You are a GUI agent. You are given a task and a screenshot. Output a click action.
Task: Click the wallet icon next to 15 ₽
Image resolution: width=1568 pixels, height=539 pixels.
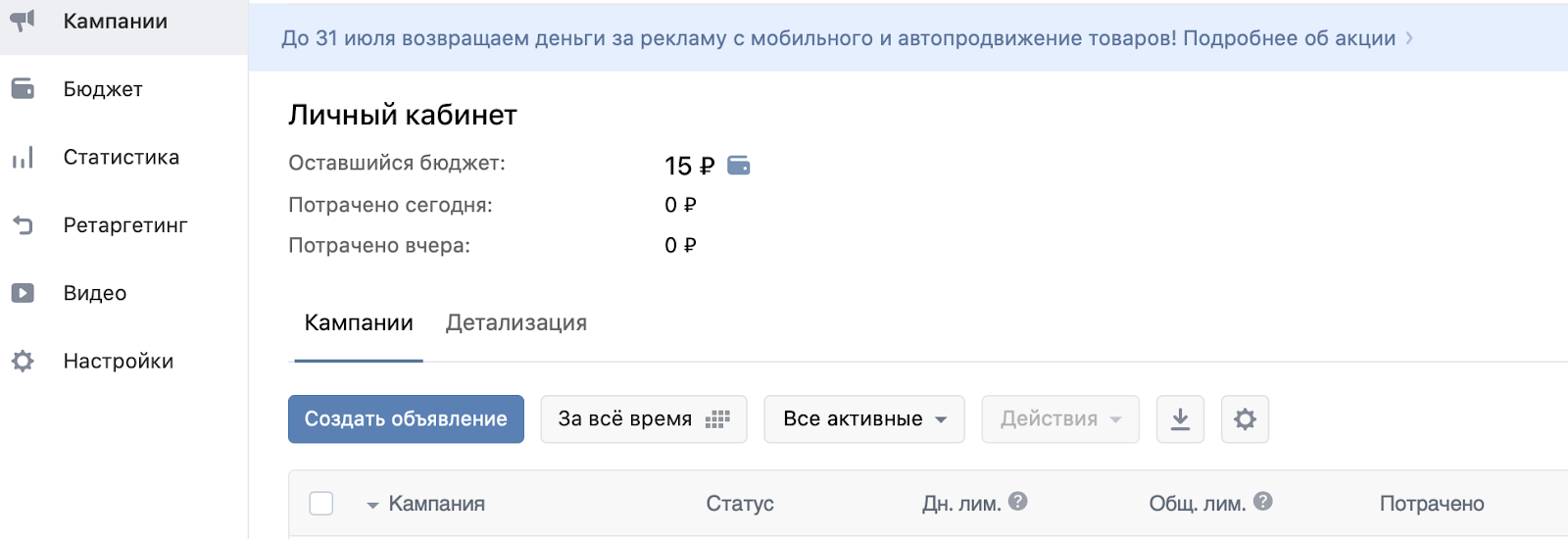pos(739,166)
